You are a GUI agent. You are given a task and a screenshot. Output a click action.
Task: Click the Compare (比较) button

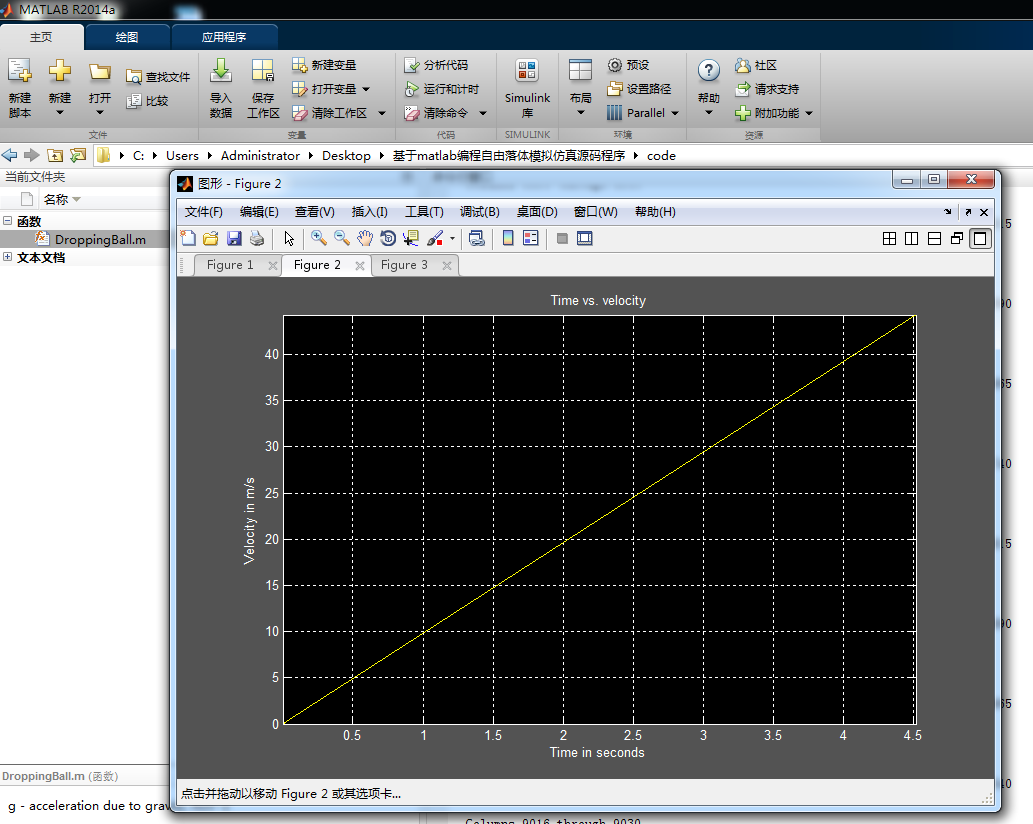[x=148, y=101]
